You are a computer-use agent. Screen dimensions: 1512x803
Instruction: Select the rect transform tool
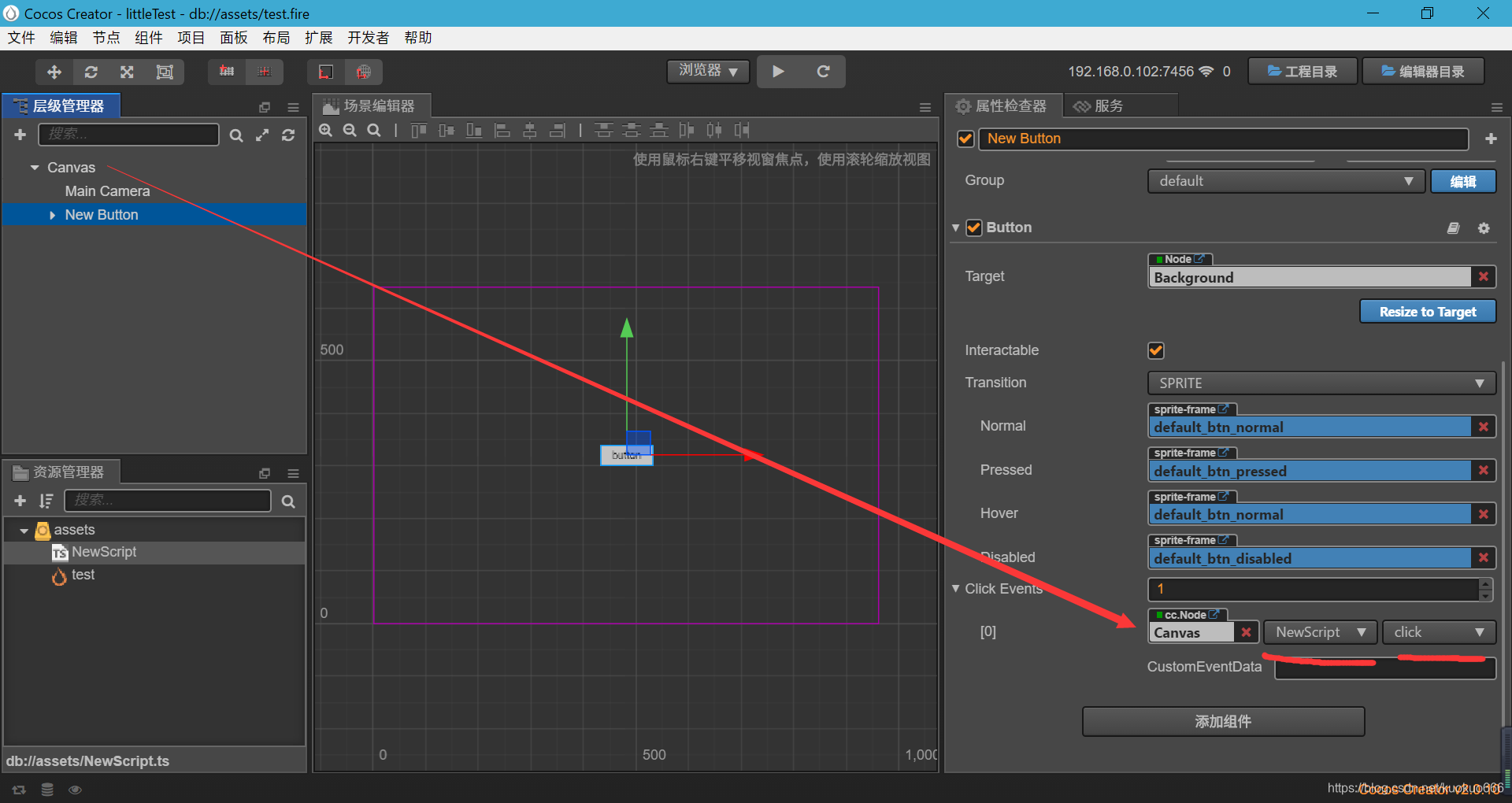165,72
